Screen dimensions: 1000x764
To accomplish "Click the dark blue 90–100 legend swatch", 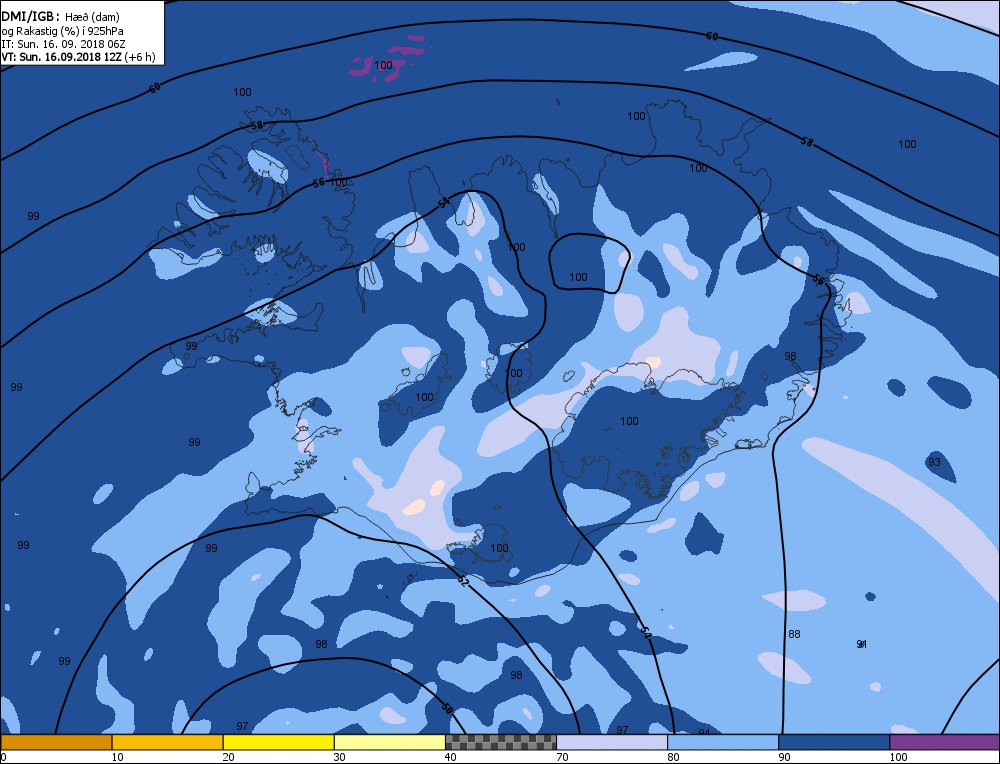I will (x=834, y=742).
